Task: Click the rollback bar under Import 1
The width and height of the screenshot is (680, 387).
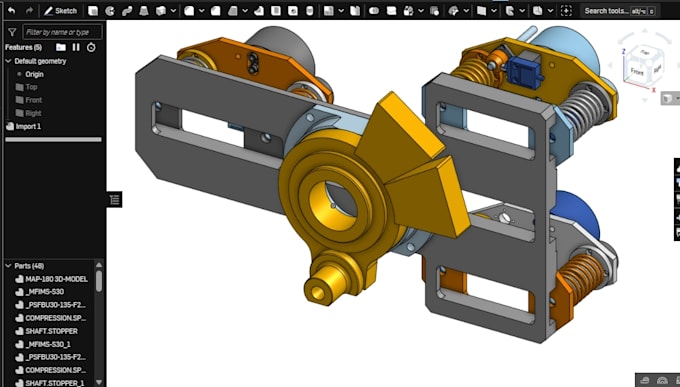Action: [53, 139]
